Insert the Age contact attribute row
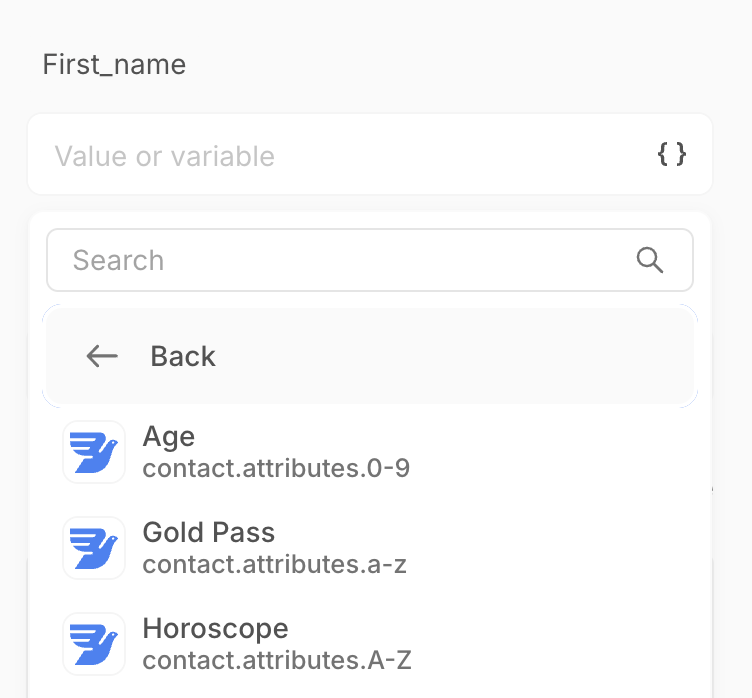Screen dimensions: 752x698 pos(400,452)
